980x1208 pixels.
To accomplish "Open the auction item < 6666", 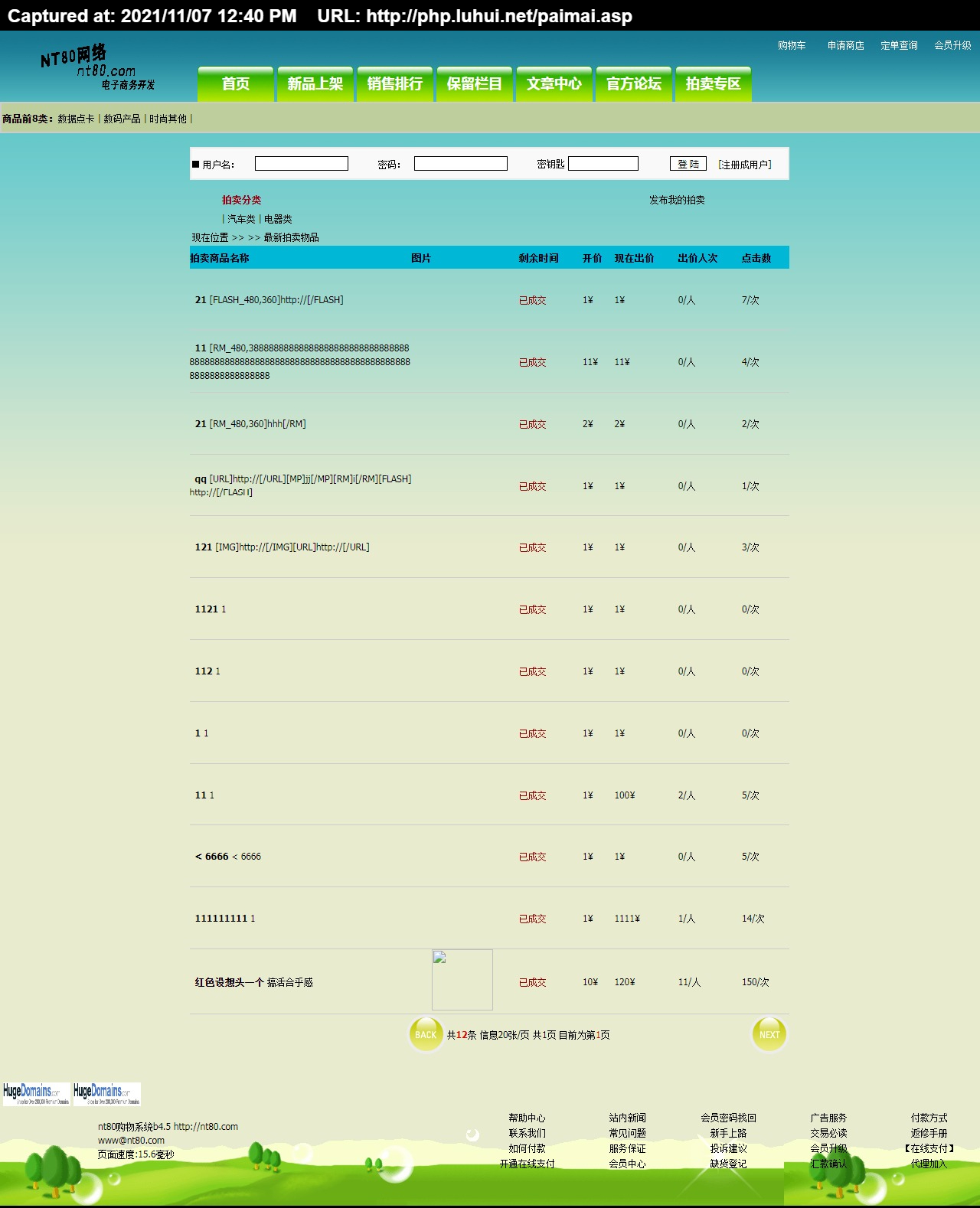I will pyautogui.click(x=212, y=857).
